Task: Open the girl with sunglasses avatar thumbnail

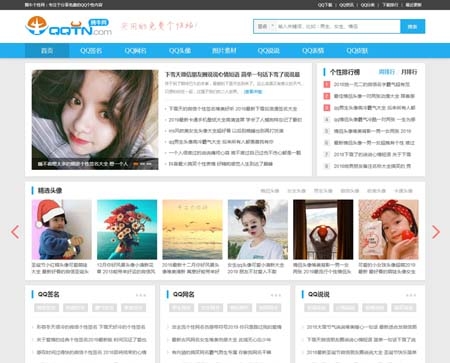Action: coord(258,229)
